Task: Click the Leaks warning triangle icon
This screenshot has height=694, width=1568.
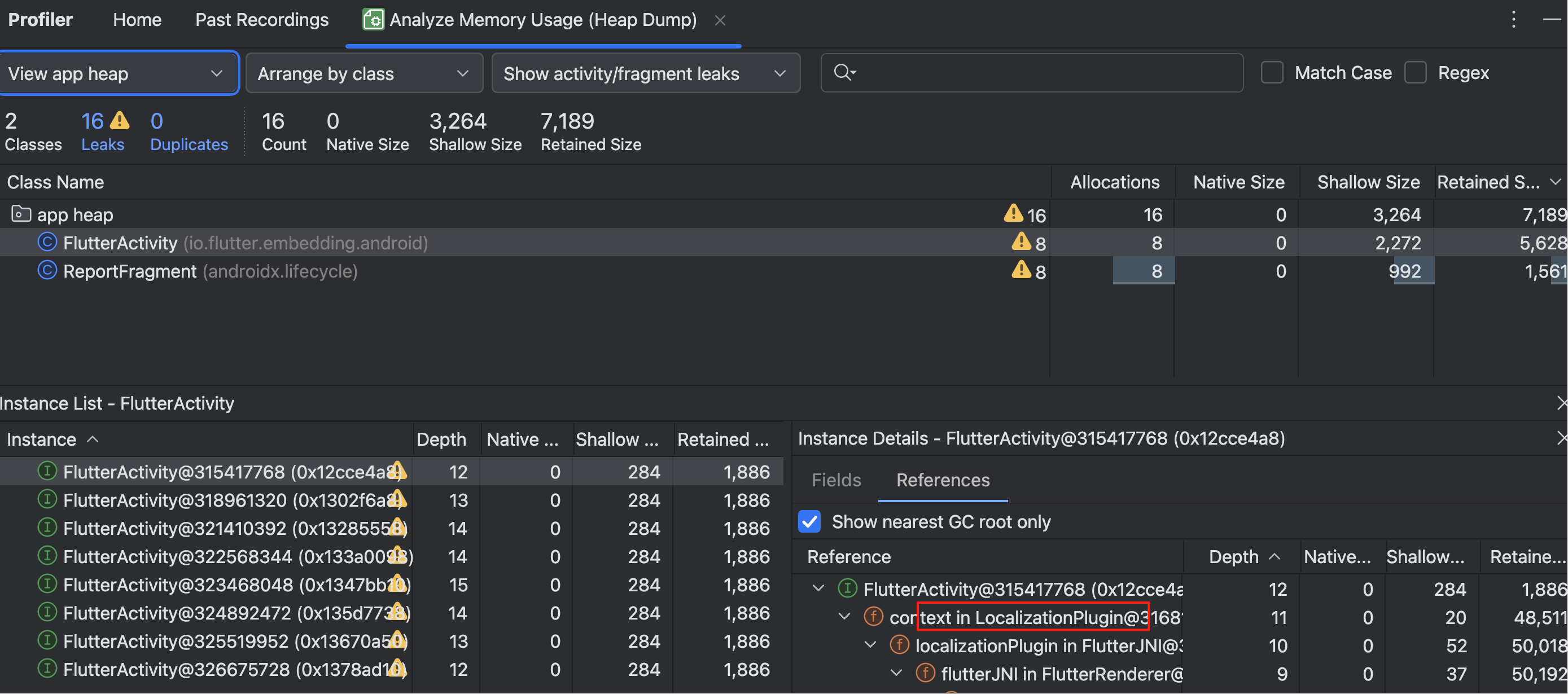Action: click(x=120, y=120)
